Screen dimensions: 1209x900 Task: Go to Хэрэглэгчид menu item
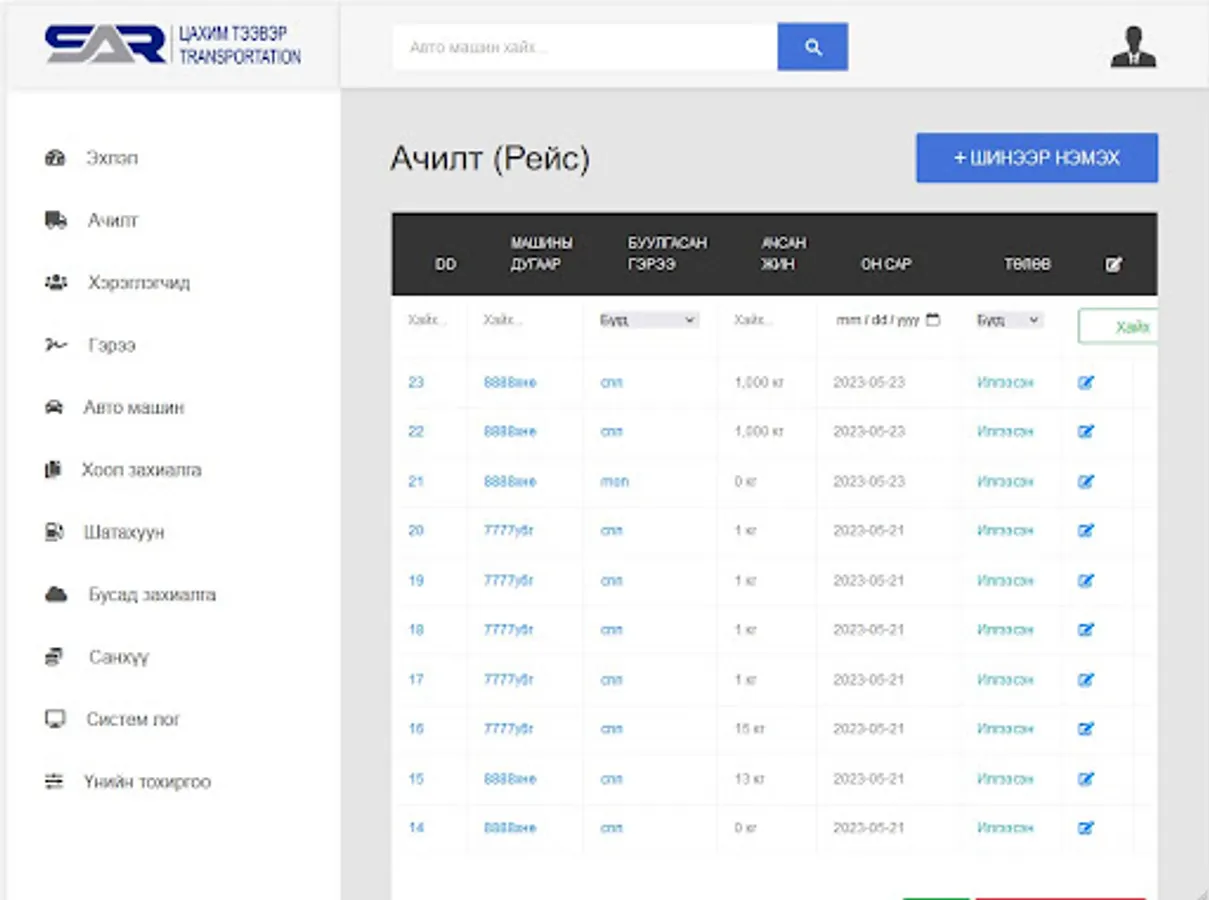pos(139,282)
